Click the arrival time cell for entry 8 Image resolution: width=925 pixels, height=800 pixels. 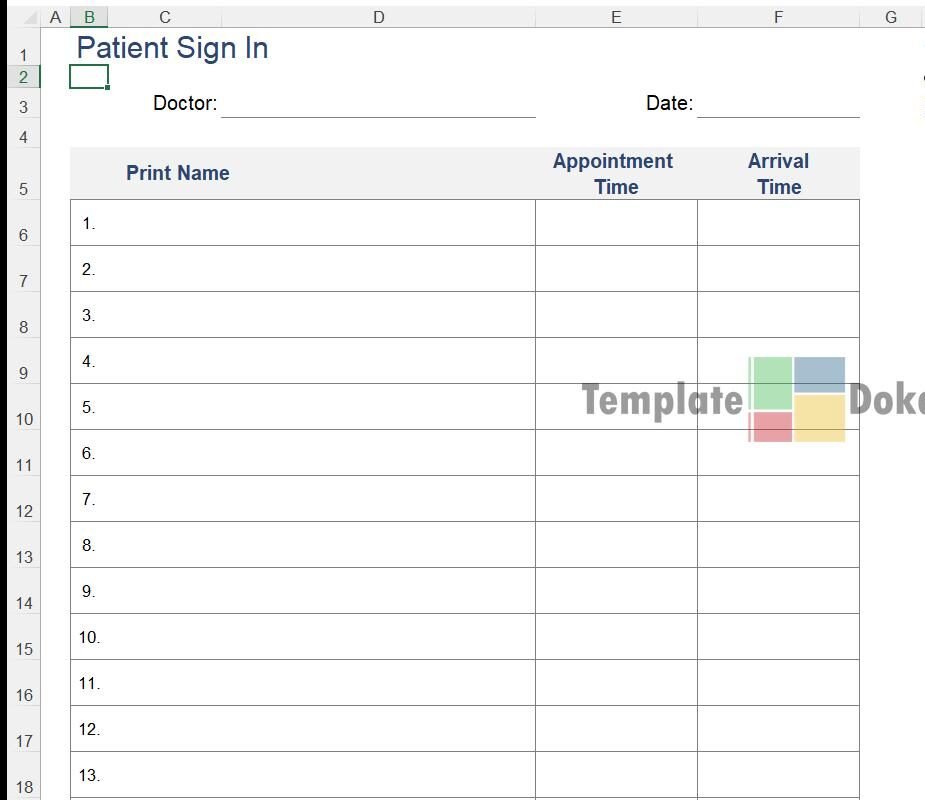778,545
